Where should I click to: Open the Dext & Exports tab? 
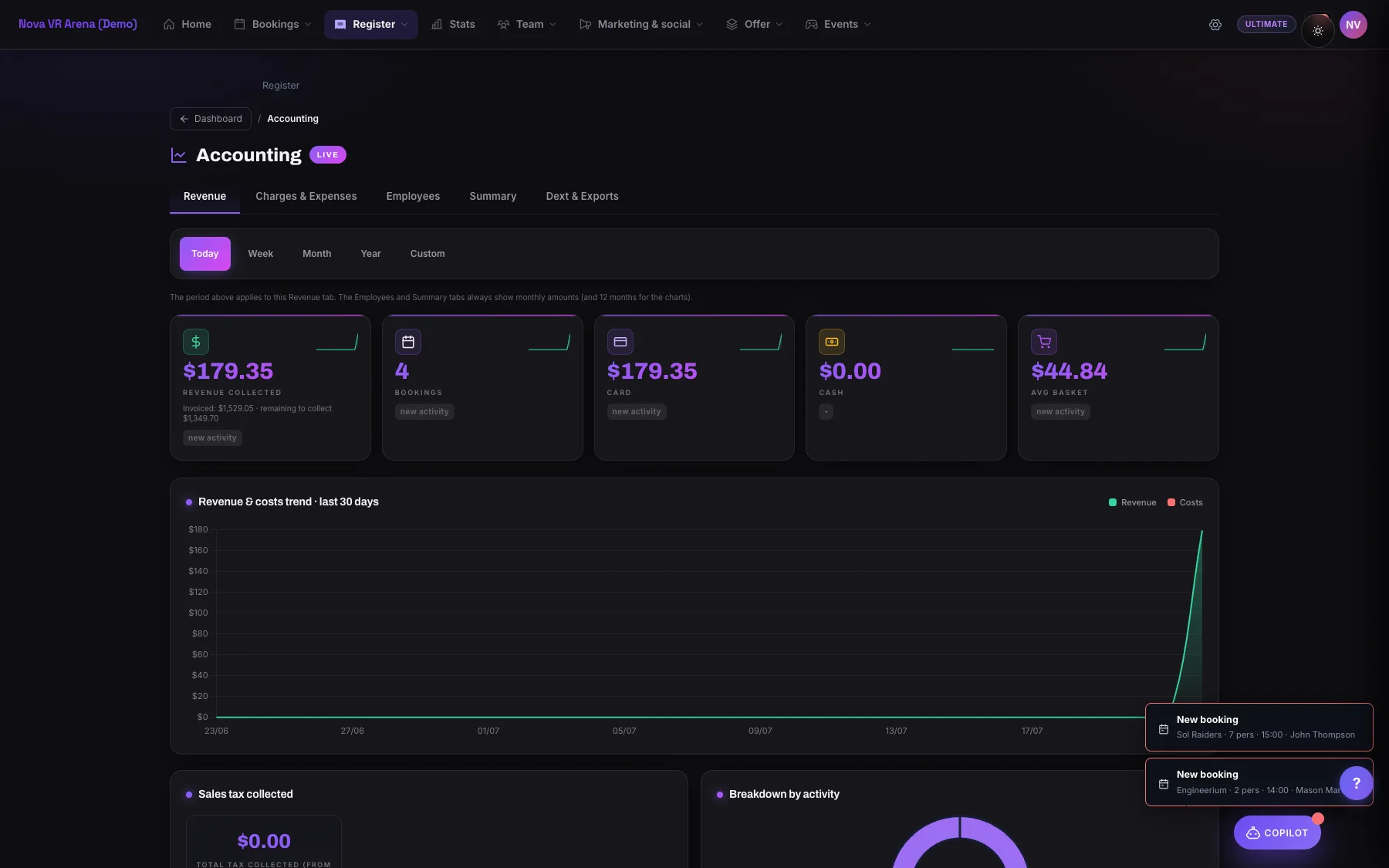click(583, 197)
